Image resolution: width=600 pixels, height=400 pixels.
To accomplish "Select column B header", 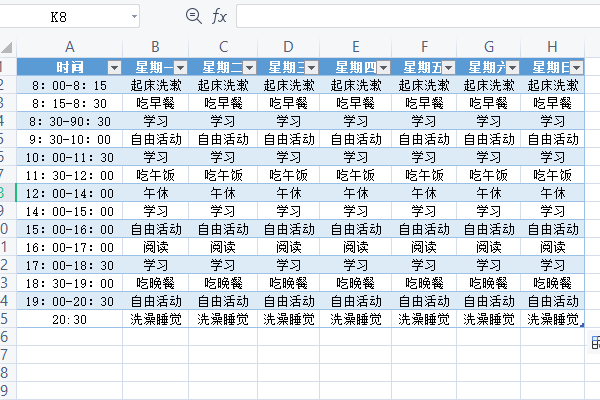I will point(155,47).
